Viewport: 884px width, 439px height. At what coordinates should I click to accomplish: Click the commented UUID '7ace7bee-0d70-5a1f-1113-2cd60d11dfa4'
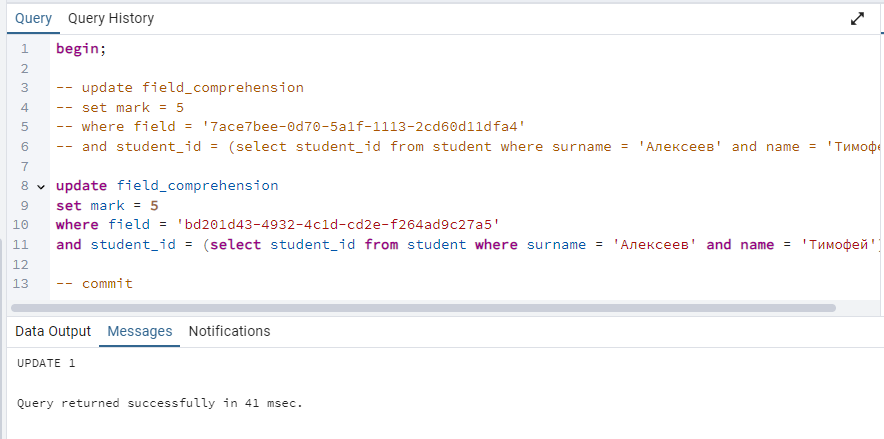pos(364,127)
